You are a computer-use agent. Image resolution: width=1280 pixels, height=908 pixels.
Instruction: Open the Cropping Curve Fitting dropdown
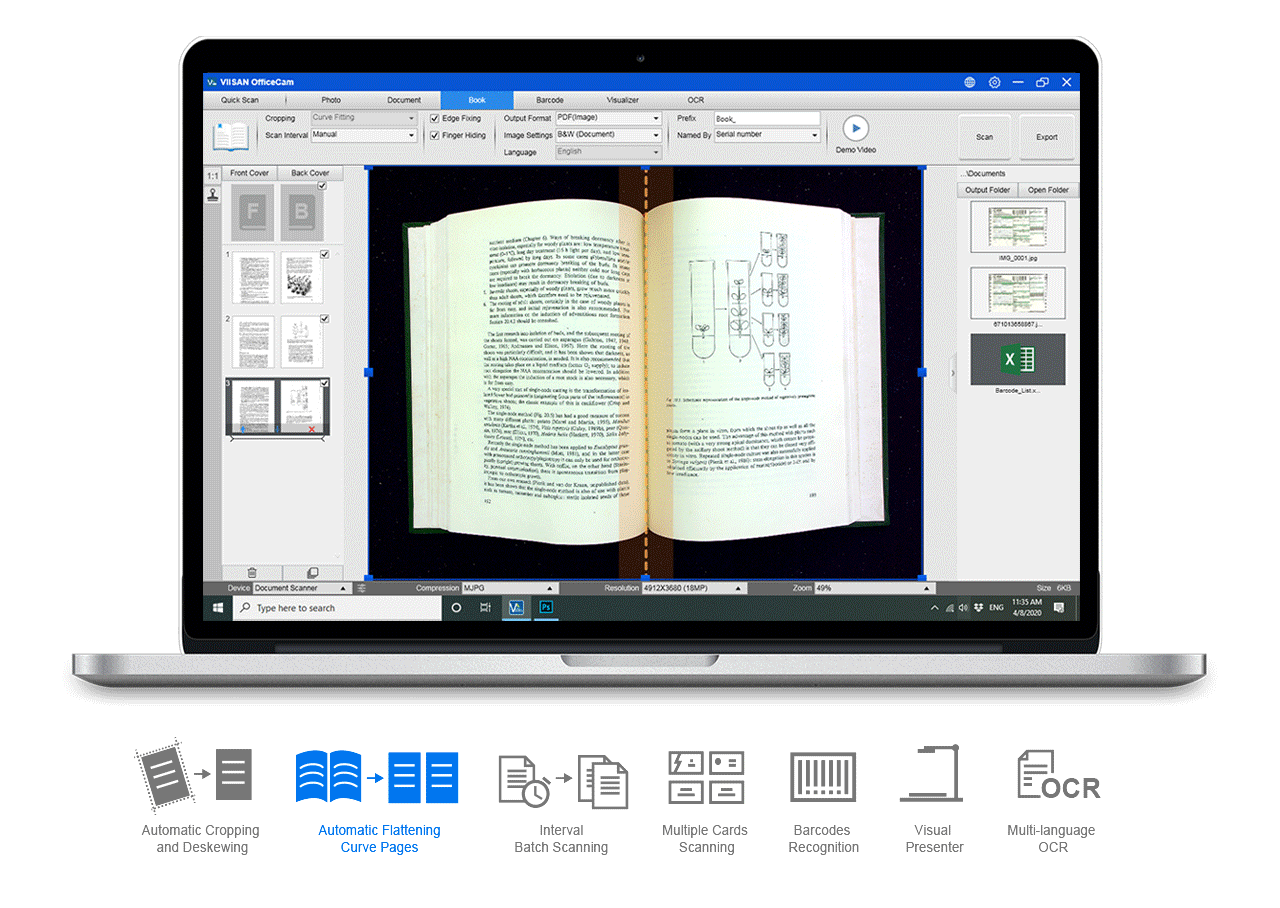[364, 118]
